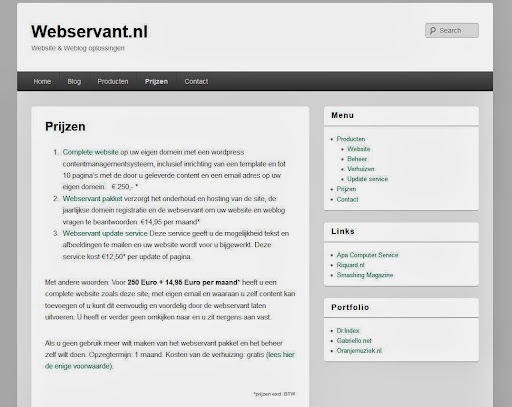Open the Smashing Magazine link
The image size is (512, 407).
(365, 275)
